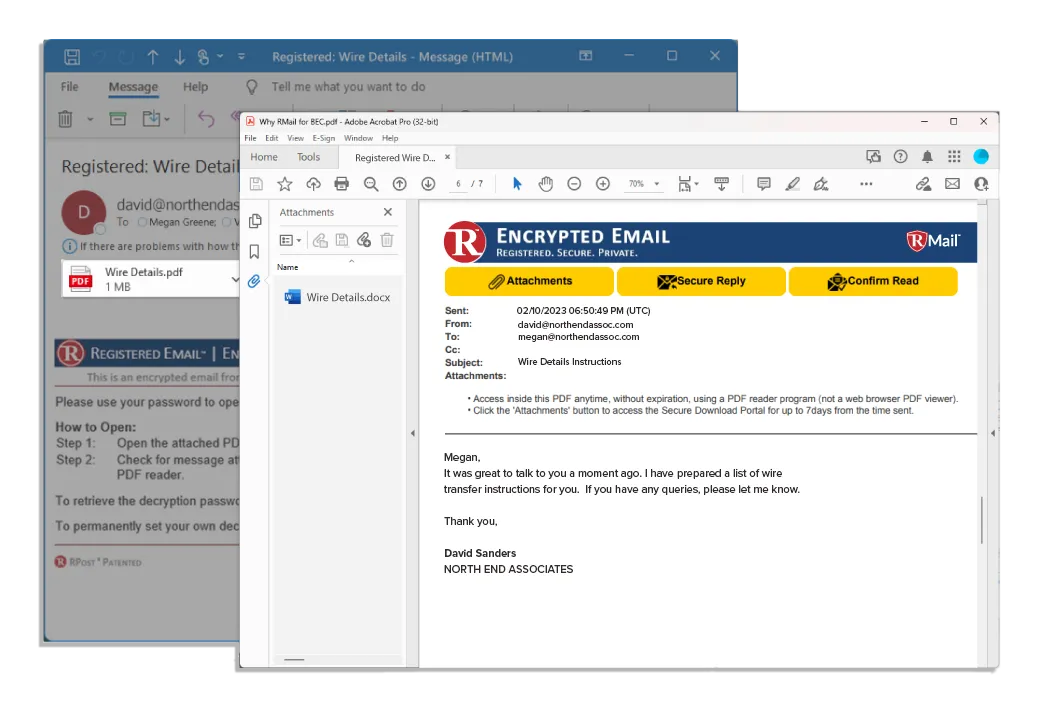Add a sticky note comment
Screen dimensions: 1054x714
(764, 184)
